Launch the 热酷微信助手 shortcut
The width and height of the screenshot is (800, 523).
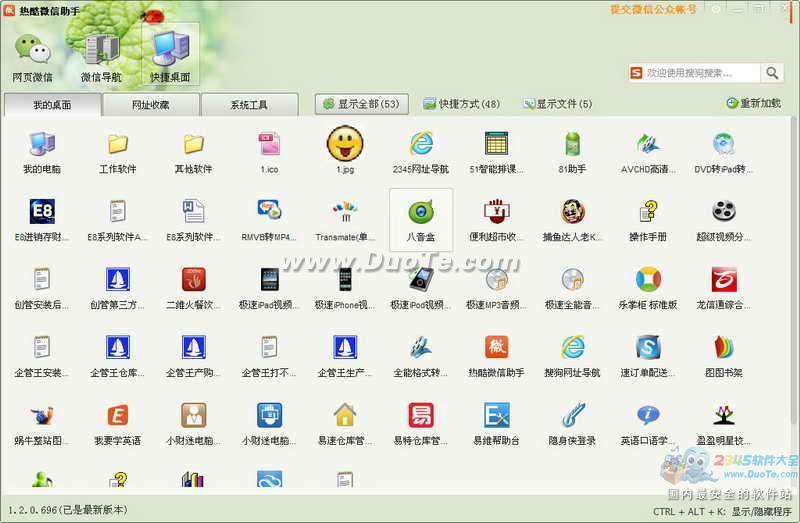(x=496, y=356)
